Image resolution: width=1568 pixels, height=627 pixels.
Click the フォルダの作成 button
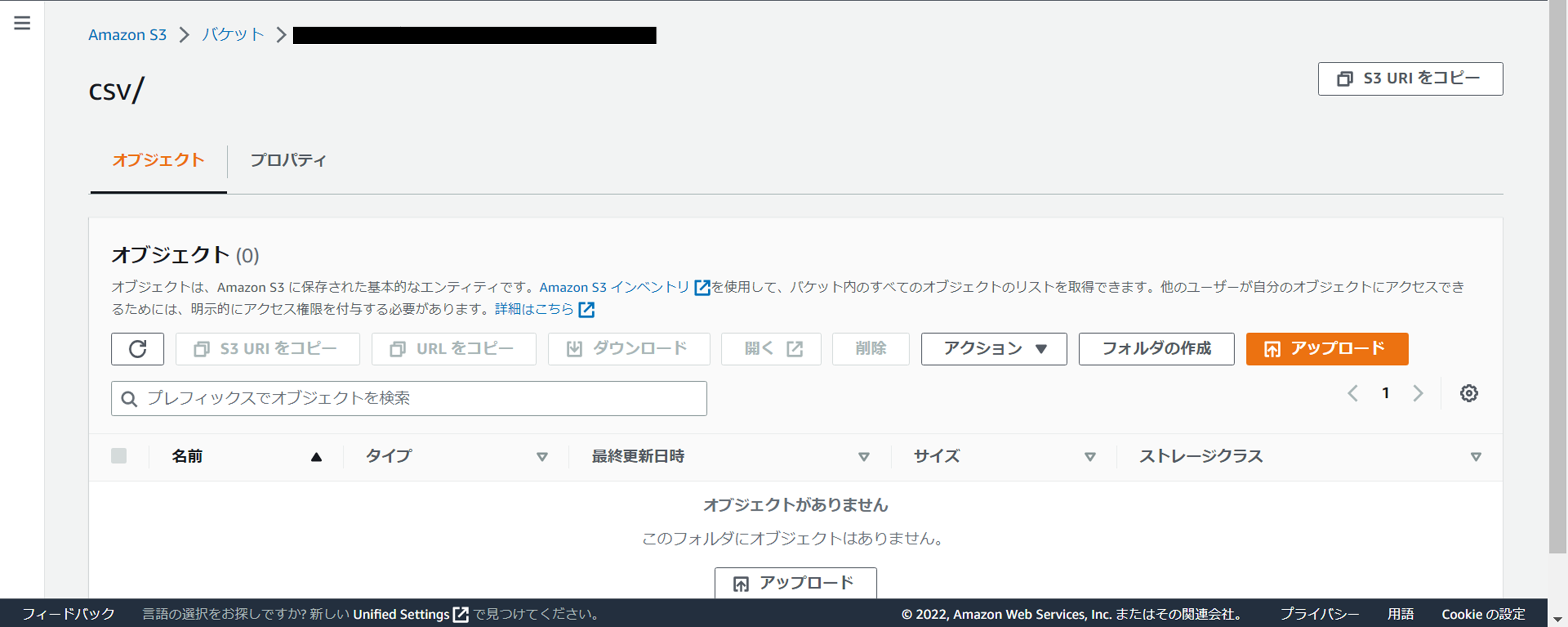(1156, 349)
